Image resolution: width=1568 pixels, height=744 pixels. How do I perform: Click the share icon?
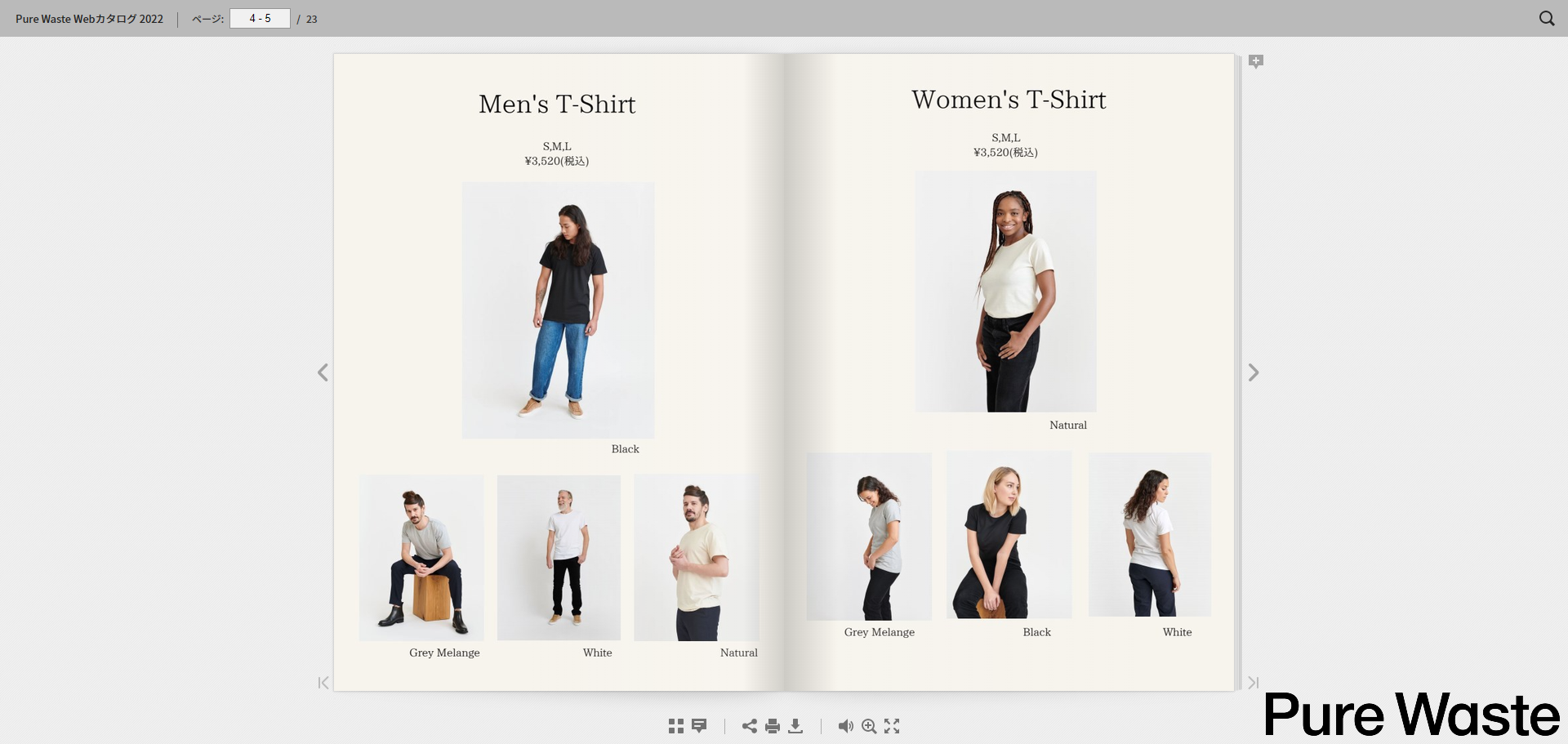pyautogui.click(x=749, y=726)
